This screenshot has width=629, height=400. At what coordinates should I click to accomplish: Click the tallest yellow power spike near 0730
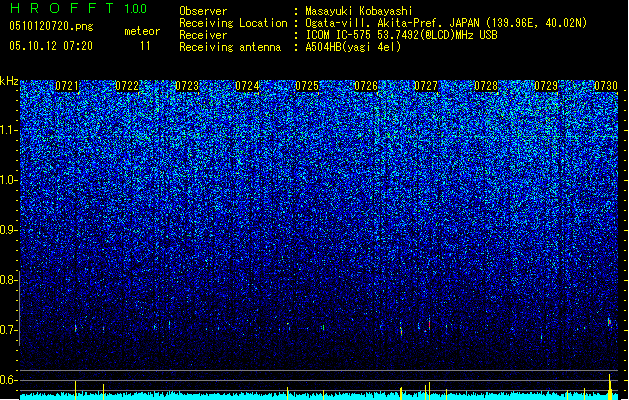610,387
